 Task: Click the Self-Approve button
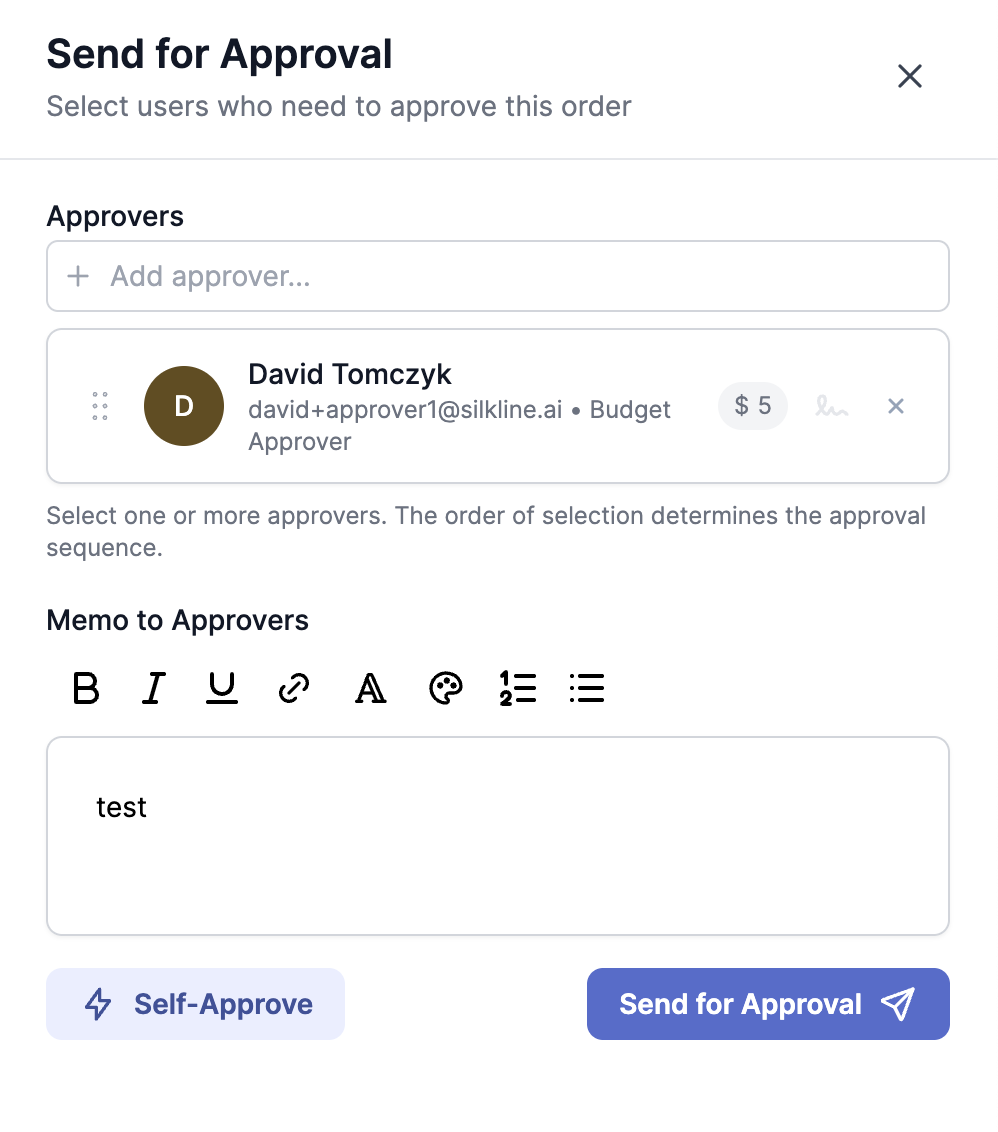click(x=196, y=1004)
